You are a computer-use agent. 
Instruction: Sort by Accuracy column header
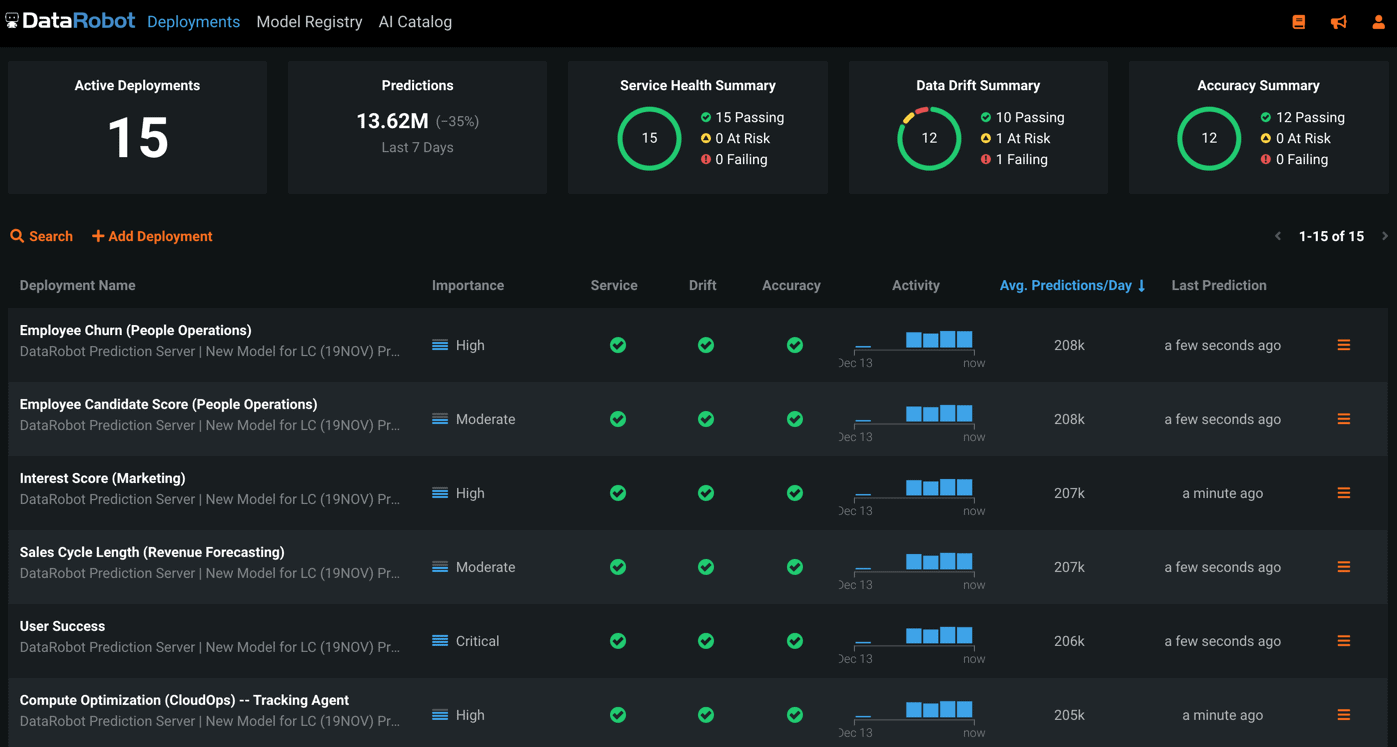point(791,285)
